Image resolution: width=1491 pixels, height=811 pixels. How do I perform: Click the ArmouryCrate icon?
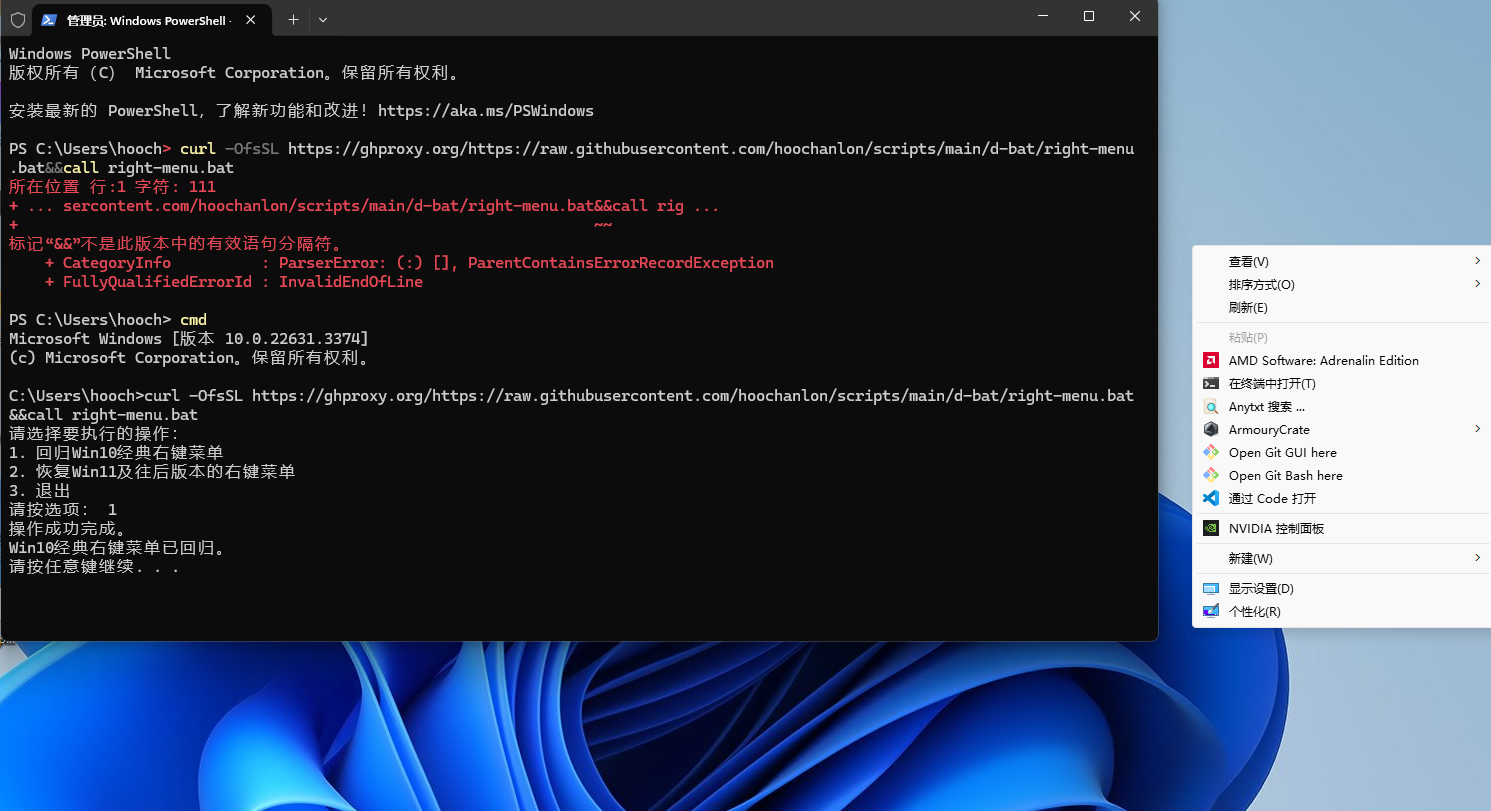coord(1211,429)
